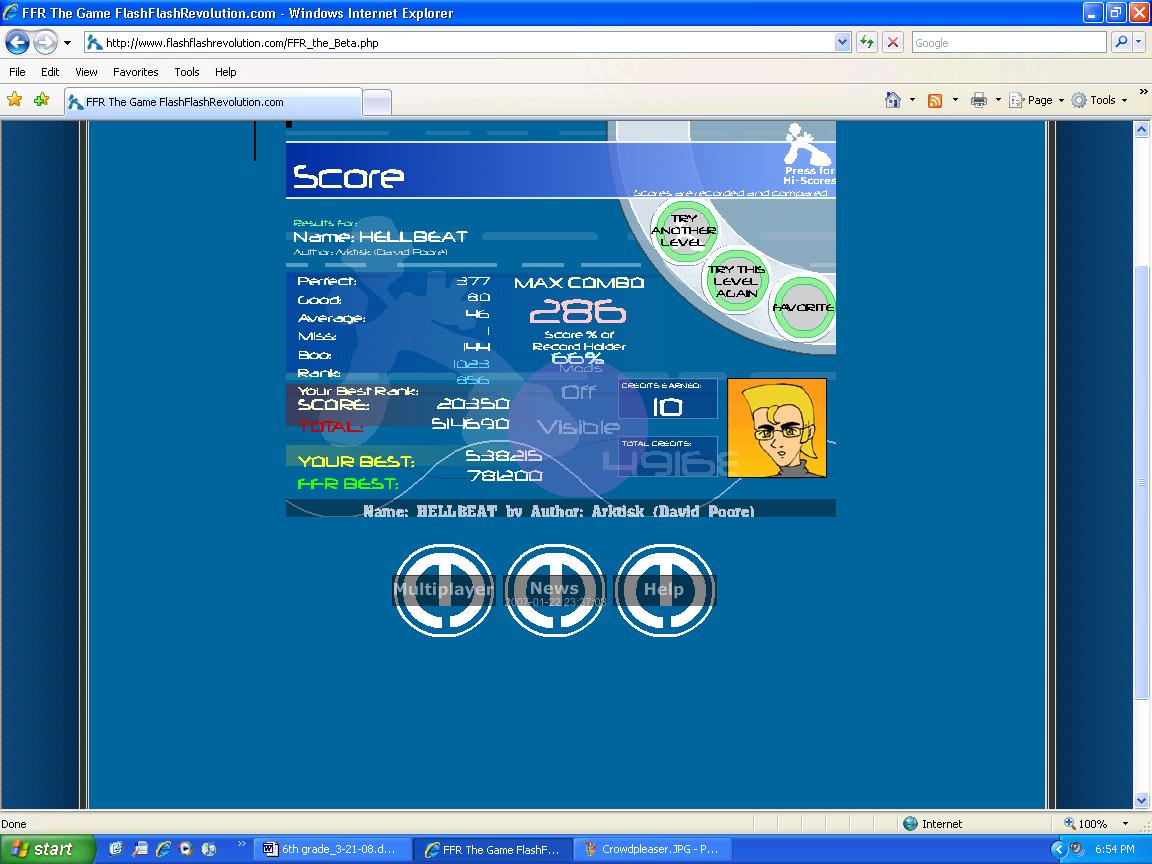Click the Try Another Level button

point(683,231)
